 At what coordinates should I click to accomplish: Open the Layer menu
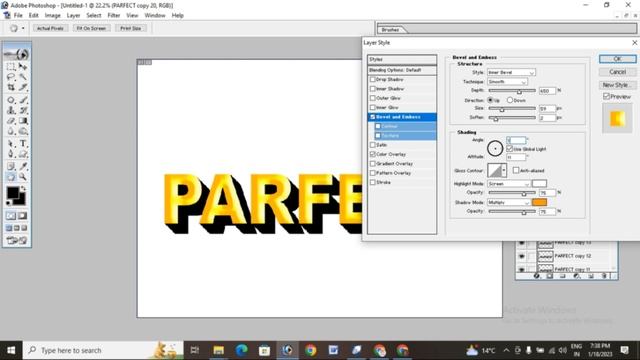(x=73, y=16)
